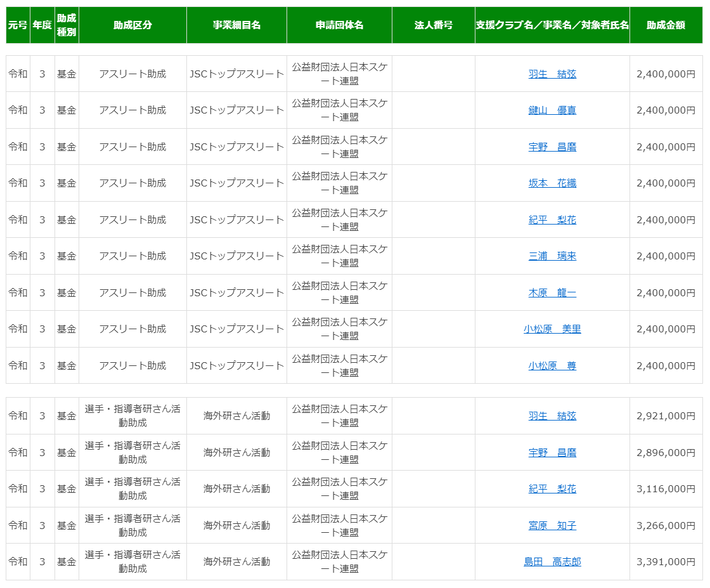Select the 2,921,000円 amount cell
710x588 pixels.
click(x=666, y=416)
